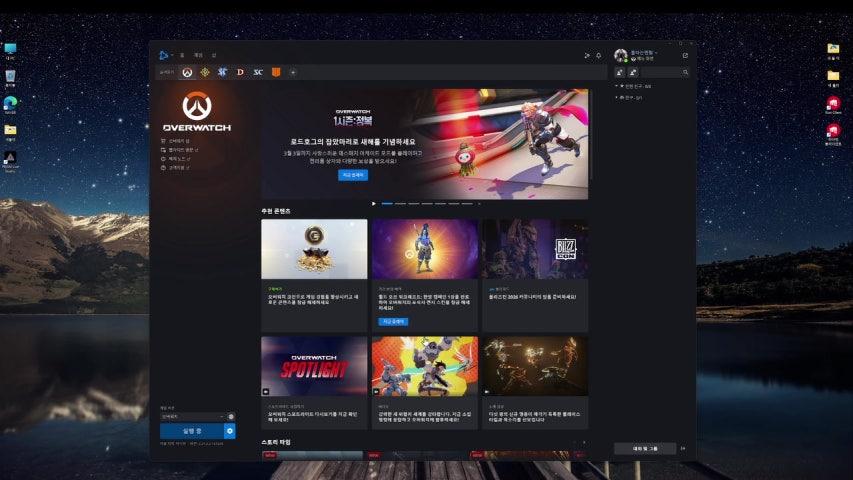Click the banner carousel play control
This screenshot has width=853, height=480.
tap(373, 204)
